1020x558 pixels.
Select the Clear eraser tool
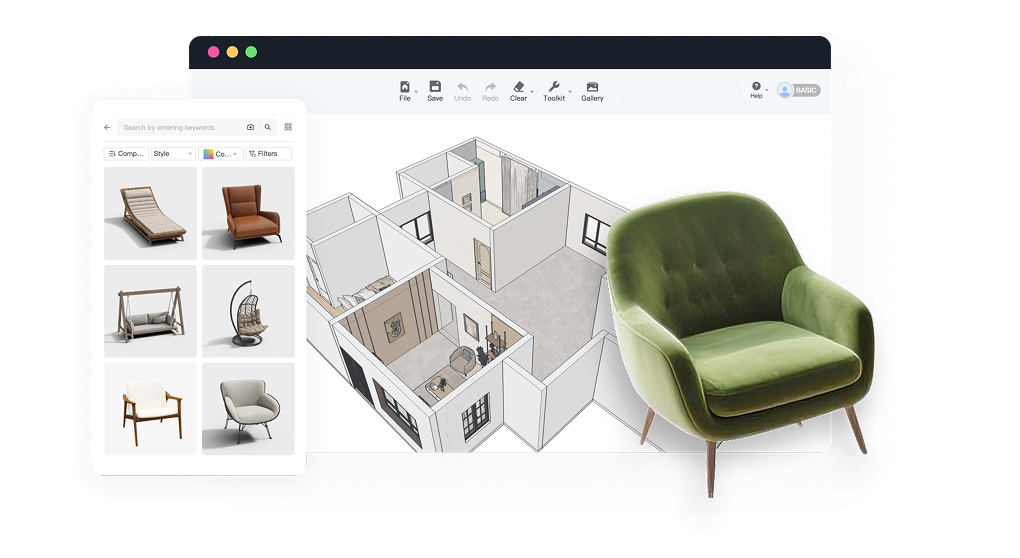click(518, 86)
